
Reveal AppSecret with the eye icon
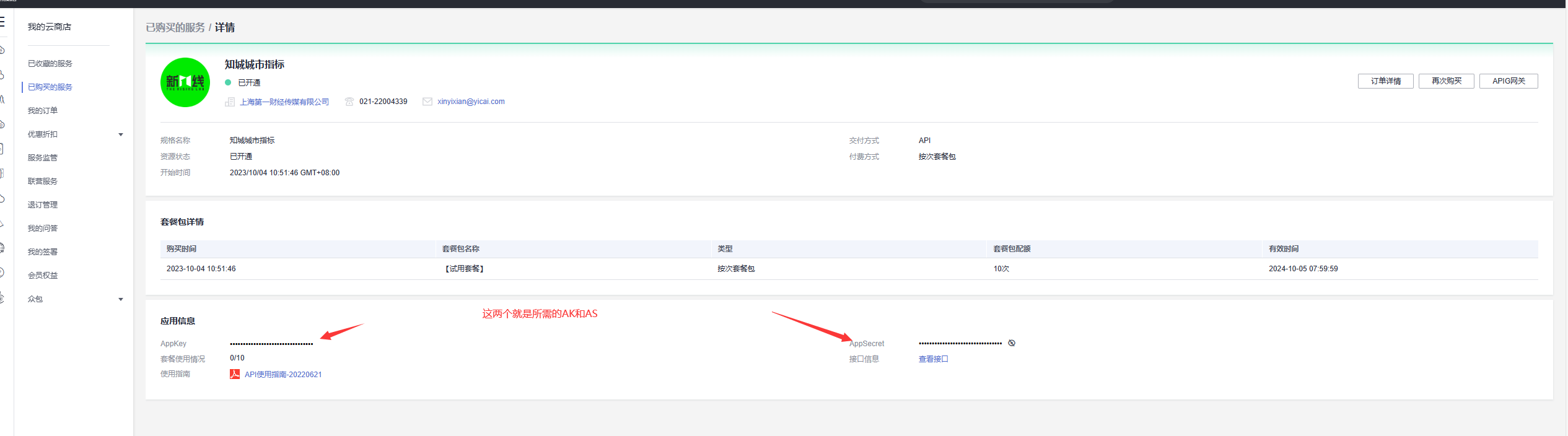pos(1012,343)
